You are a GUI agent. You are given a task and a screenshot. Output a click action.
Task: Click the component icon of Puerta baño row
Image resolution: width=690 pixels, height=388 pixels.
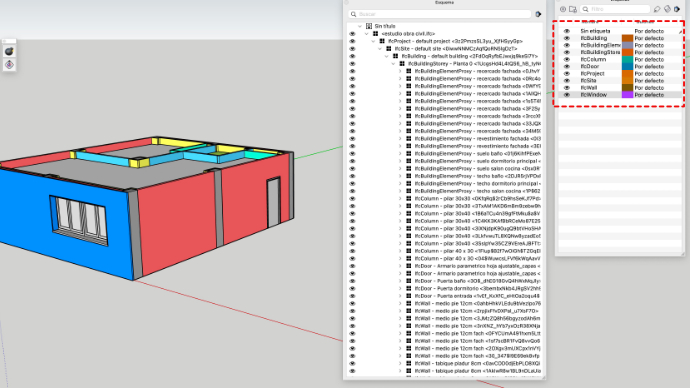(409, 281)
